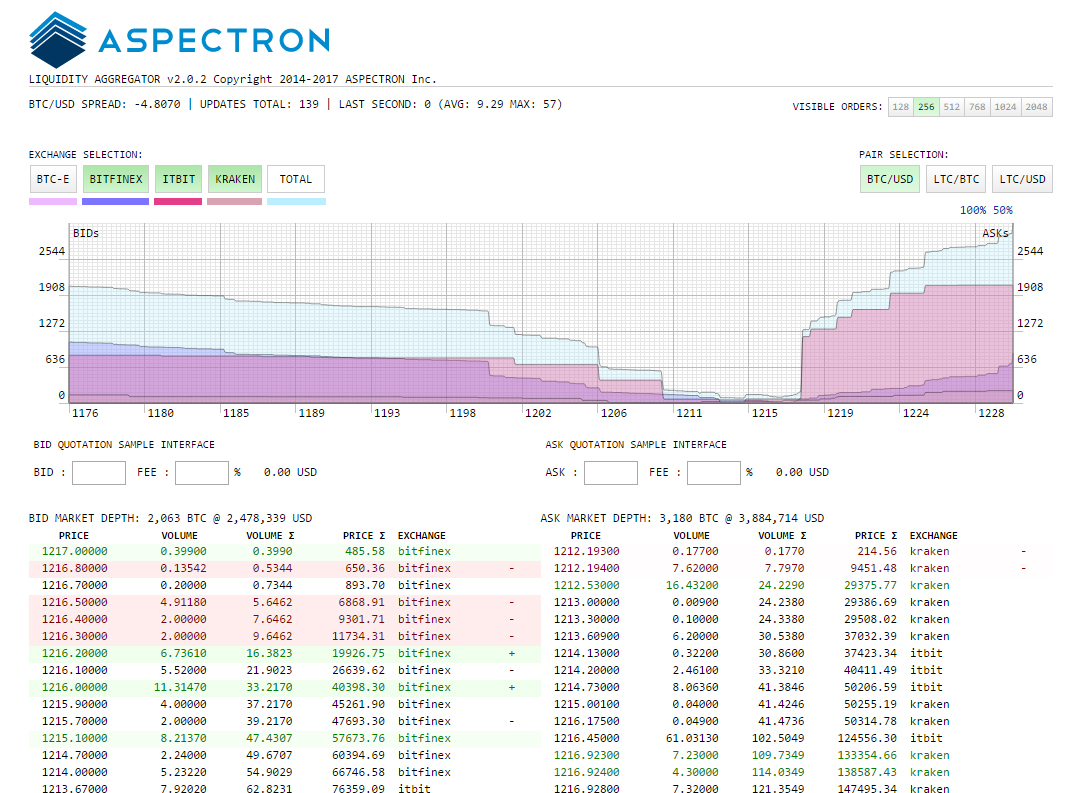Click the Aspectron logo
This screenshot has height=793, width=1082.
tap(179, 40)
